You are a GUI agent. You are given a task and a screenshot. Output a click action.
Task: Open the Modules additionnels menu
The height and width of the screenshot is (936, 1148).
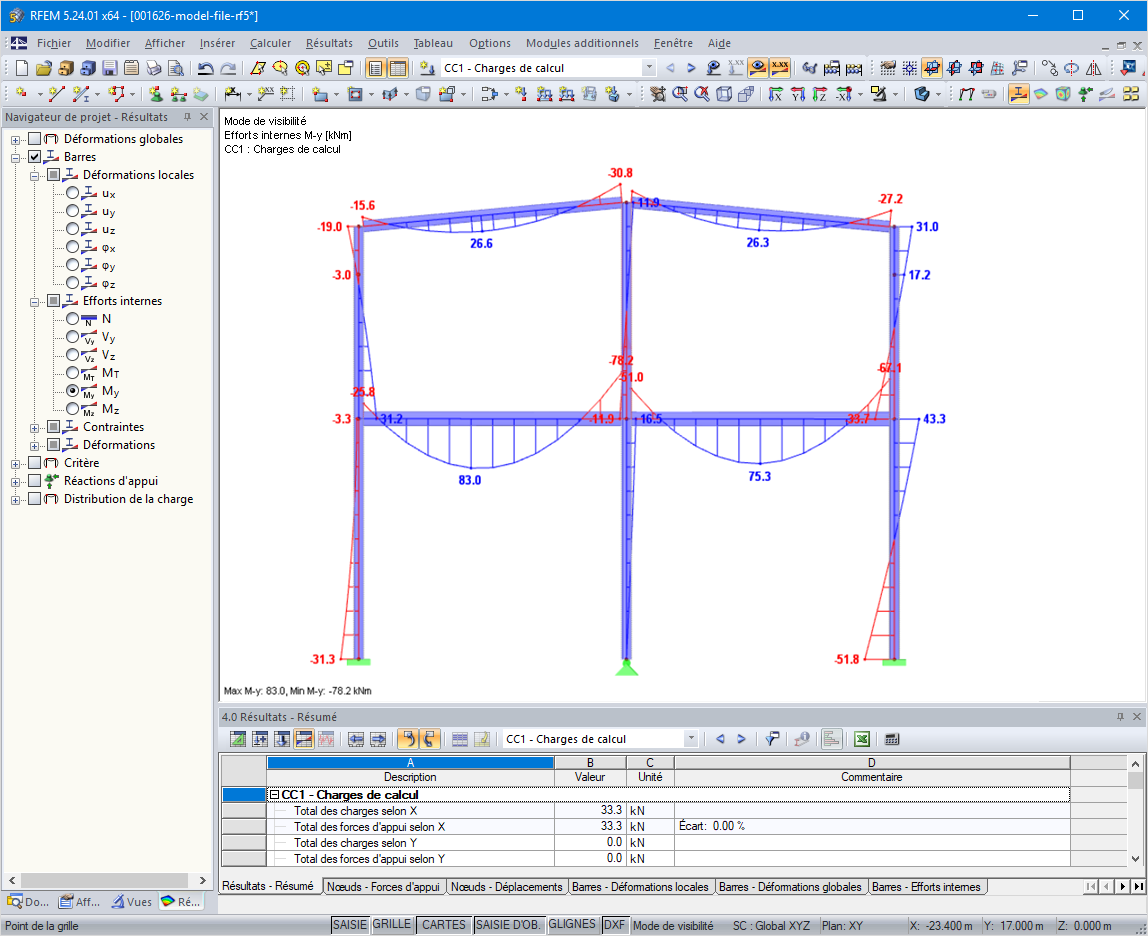click(x=582, y=43)
